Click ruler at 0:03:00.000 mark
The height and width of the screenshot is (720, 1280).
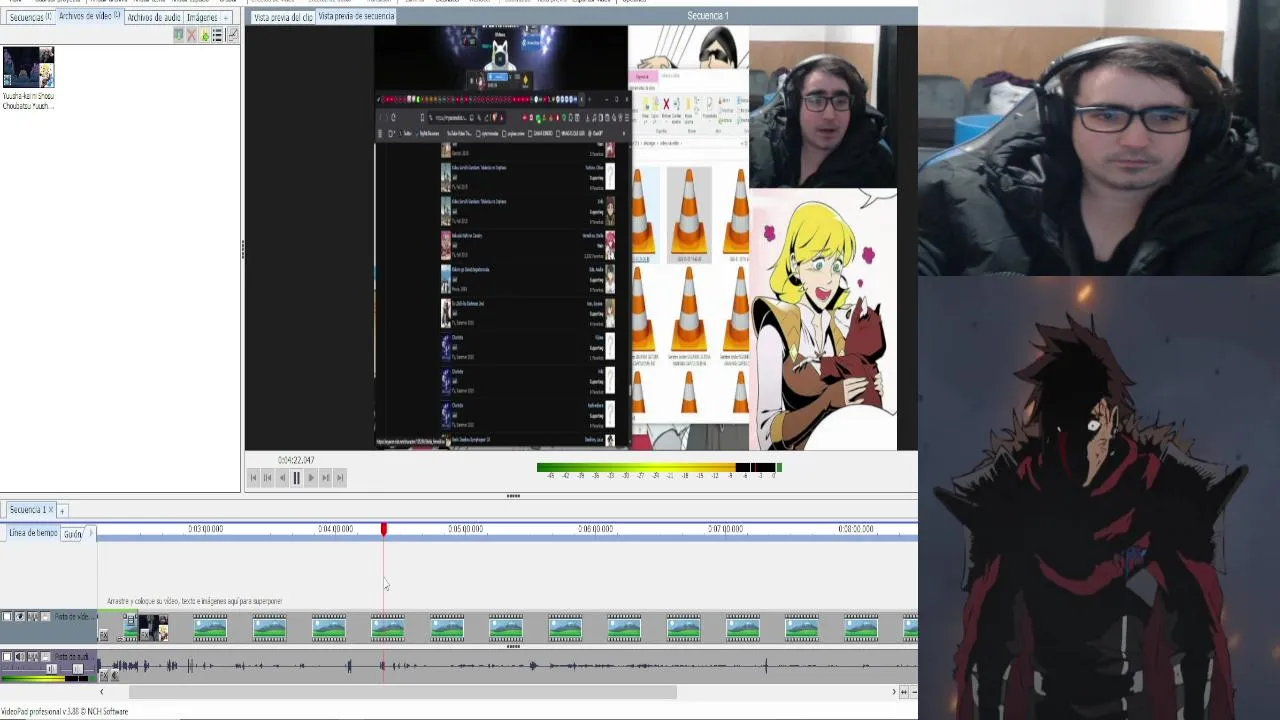point(206,529)
